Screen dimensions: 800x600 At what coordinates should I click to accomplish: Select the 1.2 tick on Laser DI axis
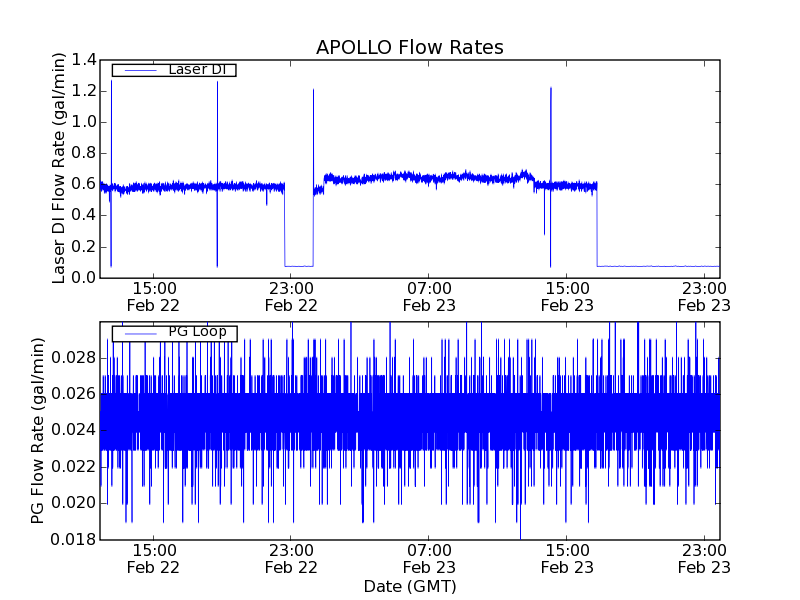(84, 91)
